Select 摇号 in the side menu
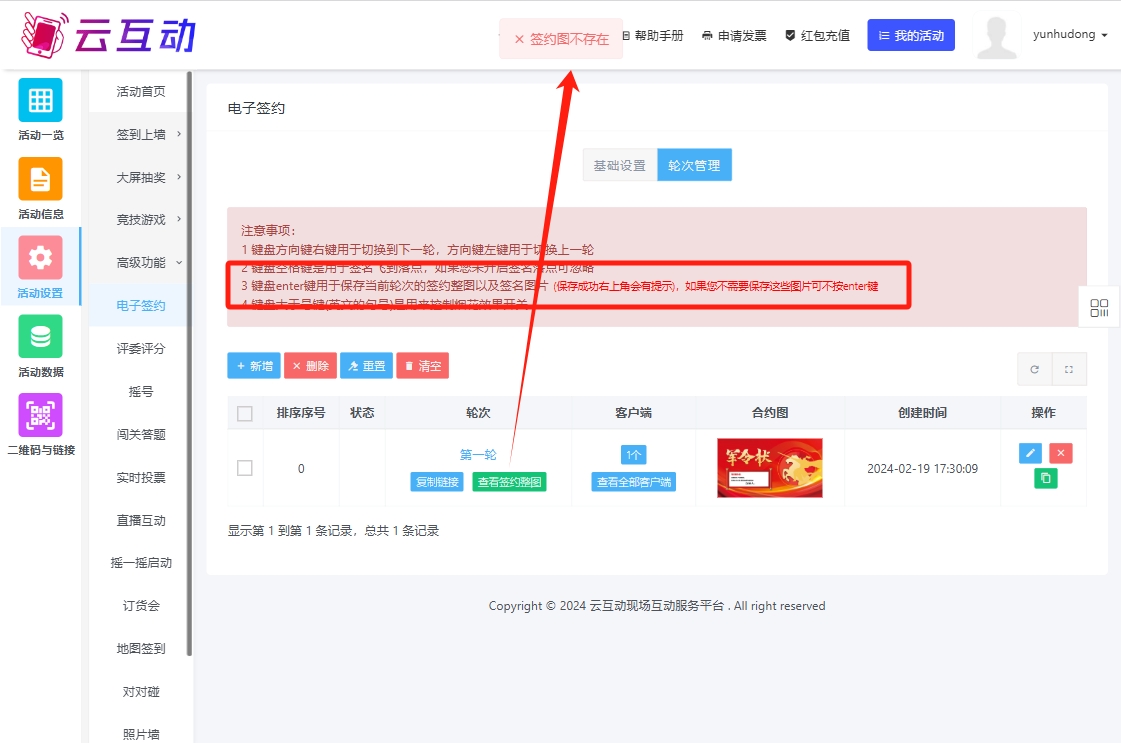Viewport: 1121px width, 743px height. click(x=141, y=391)
